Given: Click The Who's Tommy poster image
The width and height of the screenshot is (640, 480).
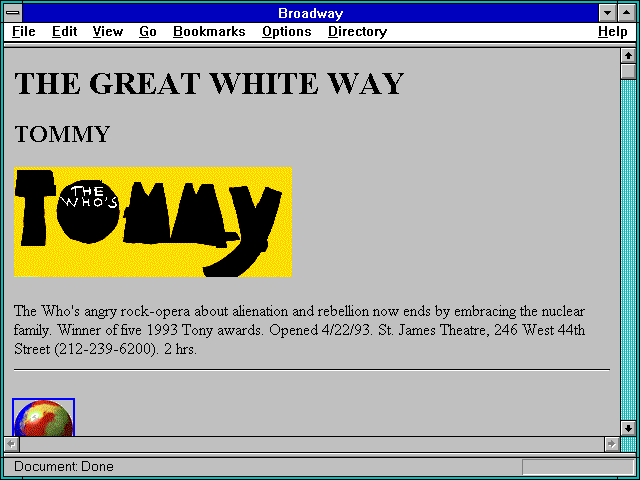Looking at the screenshot, I should (x=153, y=222).
